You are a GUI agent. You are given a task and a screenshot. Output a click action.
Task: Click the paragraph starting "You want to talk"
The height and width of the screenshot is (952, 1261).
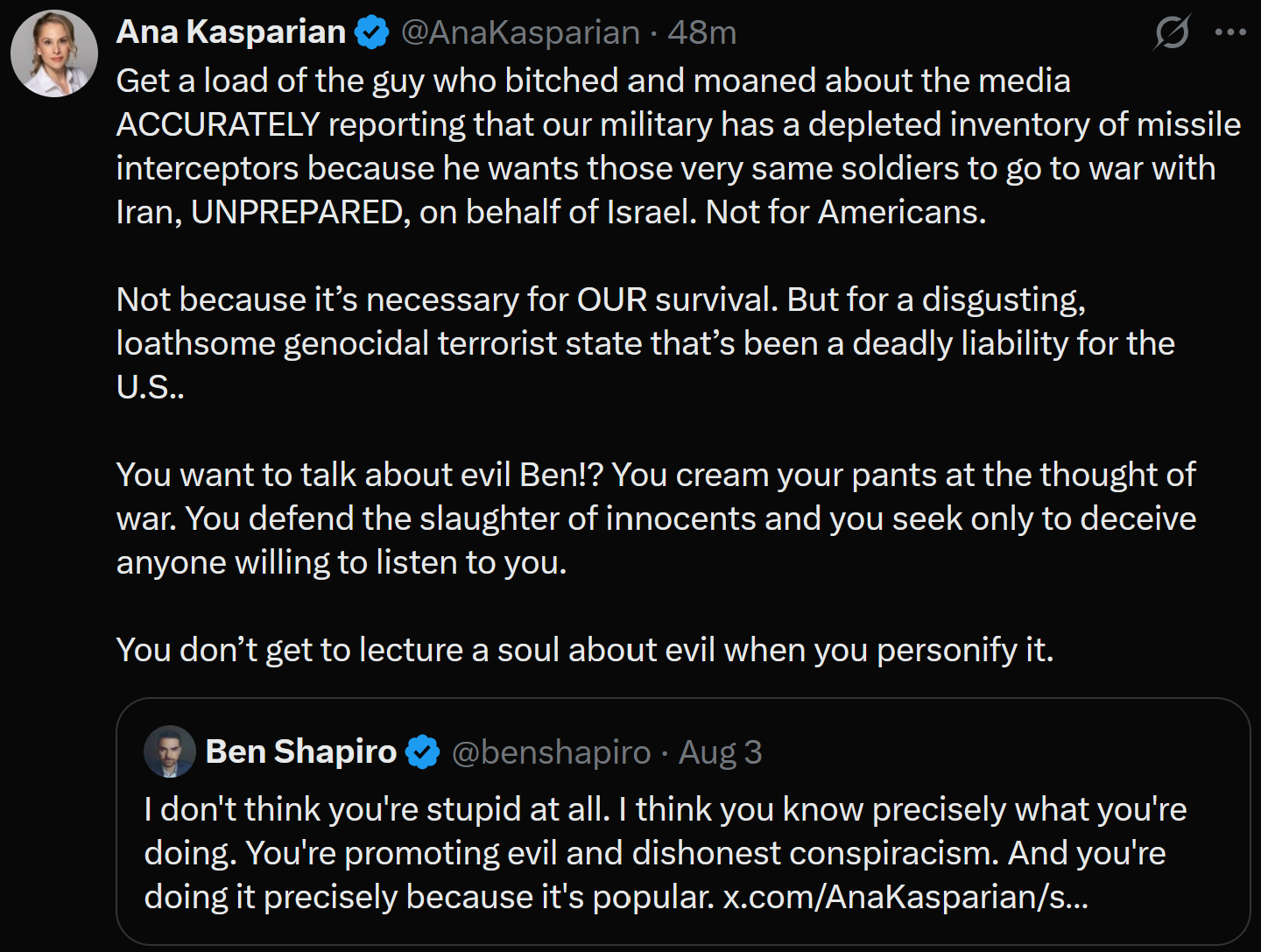click(x=656, y=518)
